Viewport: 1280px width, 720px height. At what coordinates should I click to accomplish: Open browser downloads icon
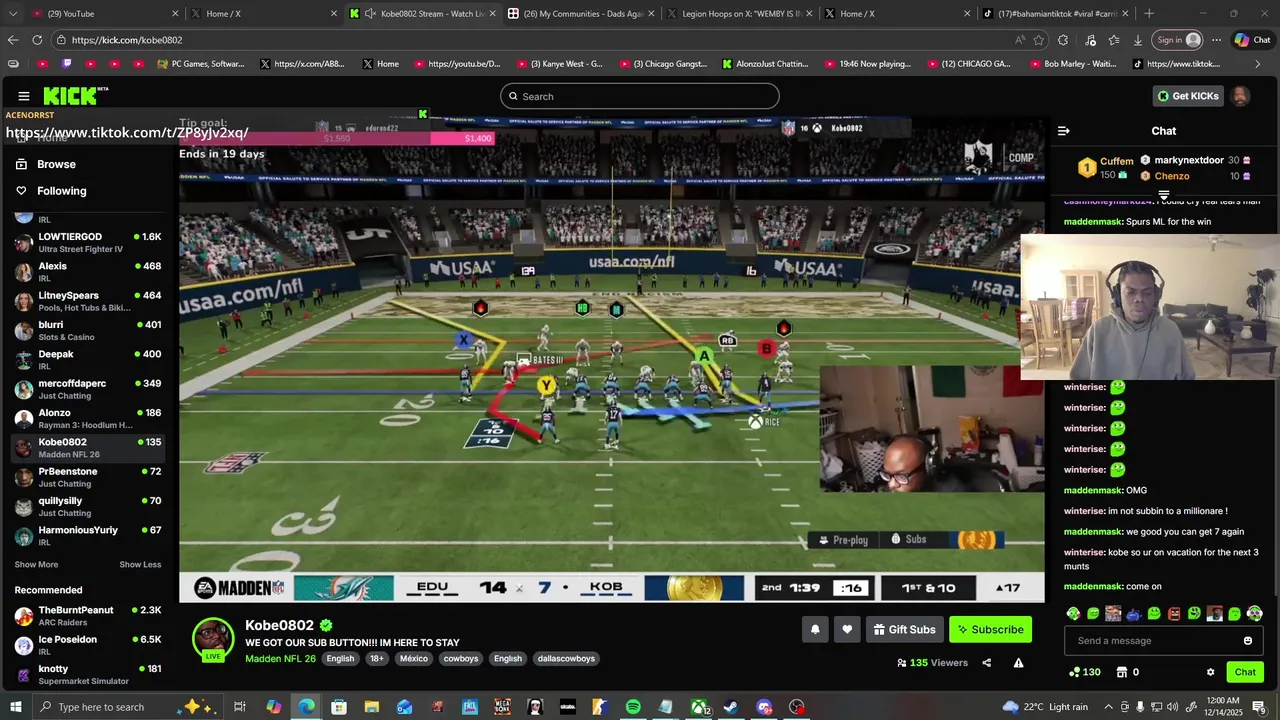click(x=1138, y=40)
